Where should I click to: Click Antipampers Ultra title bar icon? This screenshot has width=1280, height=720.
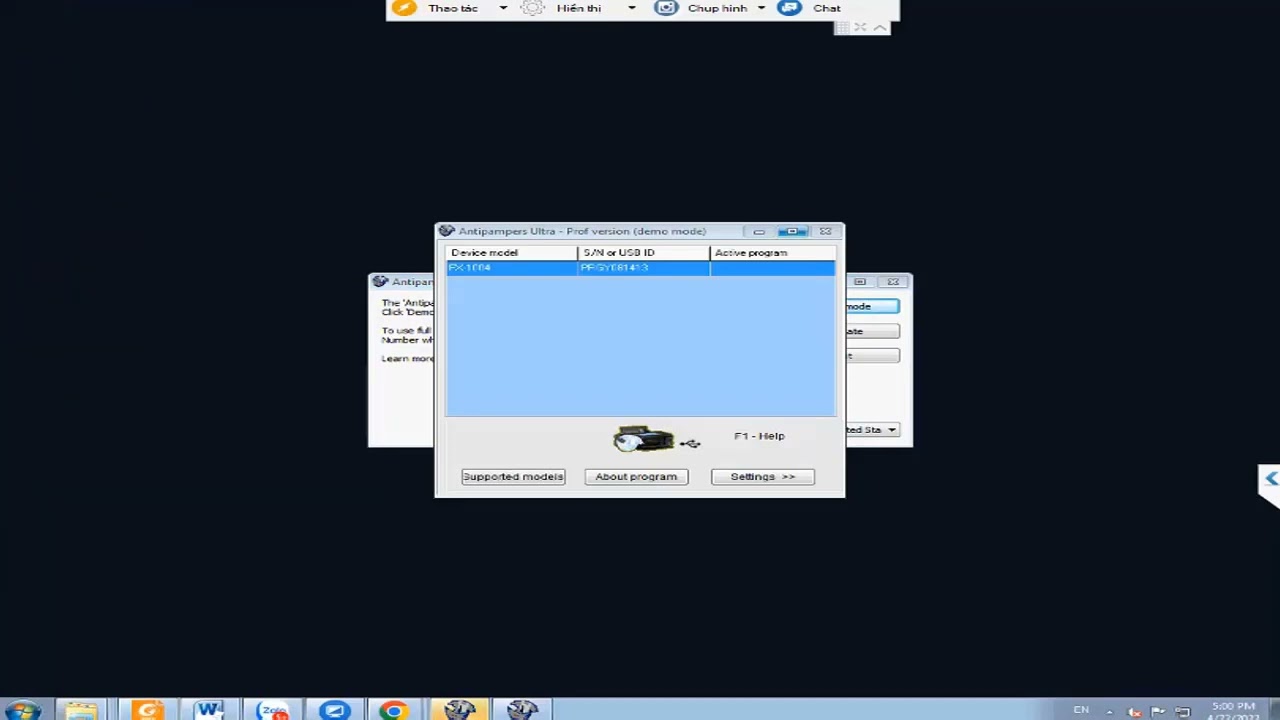447,231
